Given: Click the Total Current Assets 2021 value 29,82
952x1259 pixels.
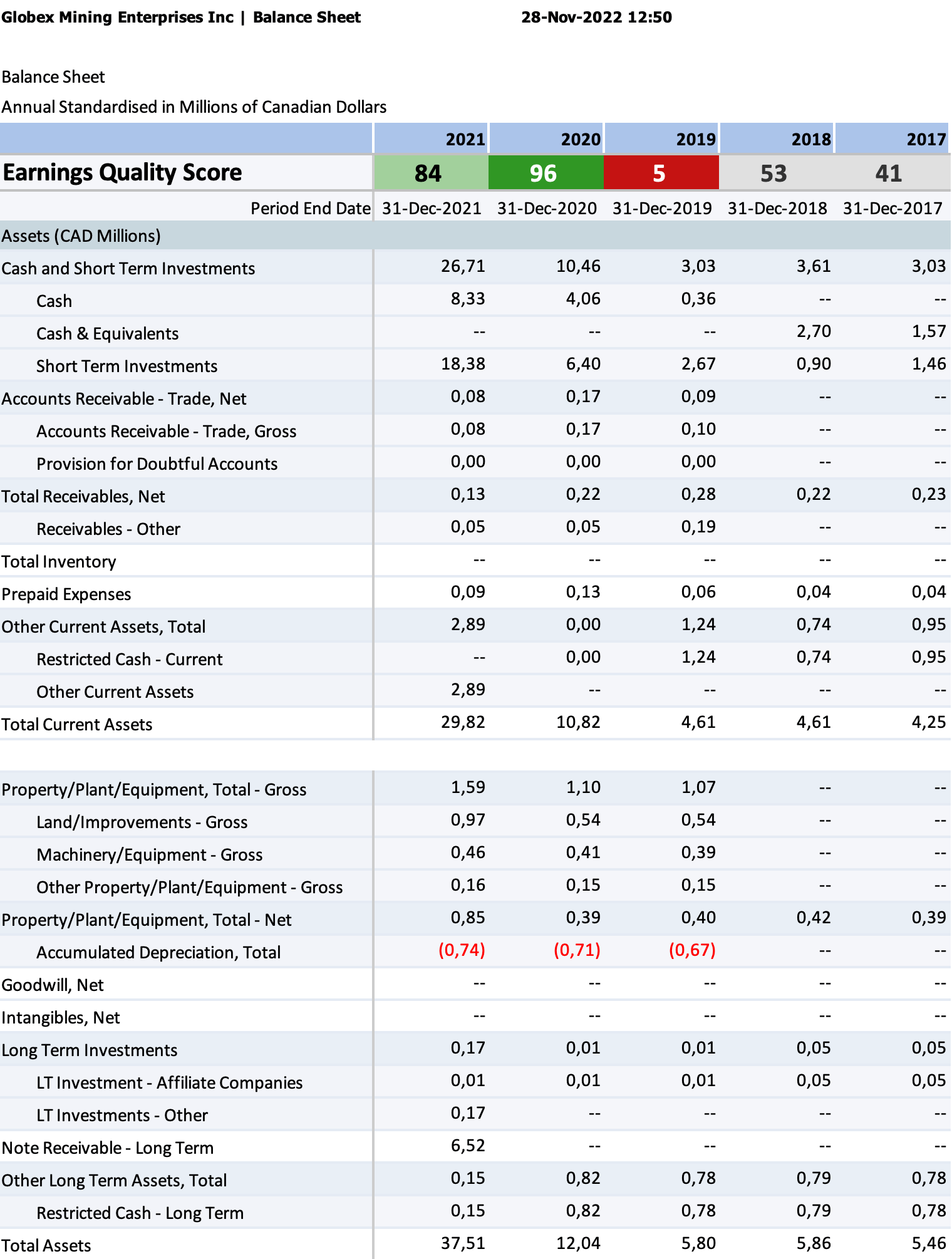Looking at the screenshot, I should [x=463, y=722].
